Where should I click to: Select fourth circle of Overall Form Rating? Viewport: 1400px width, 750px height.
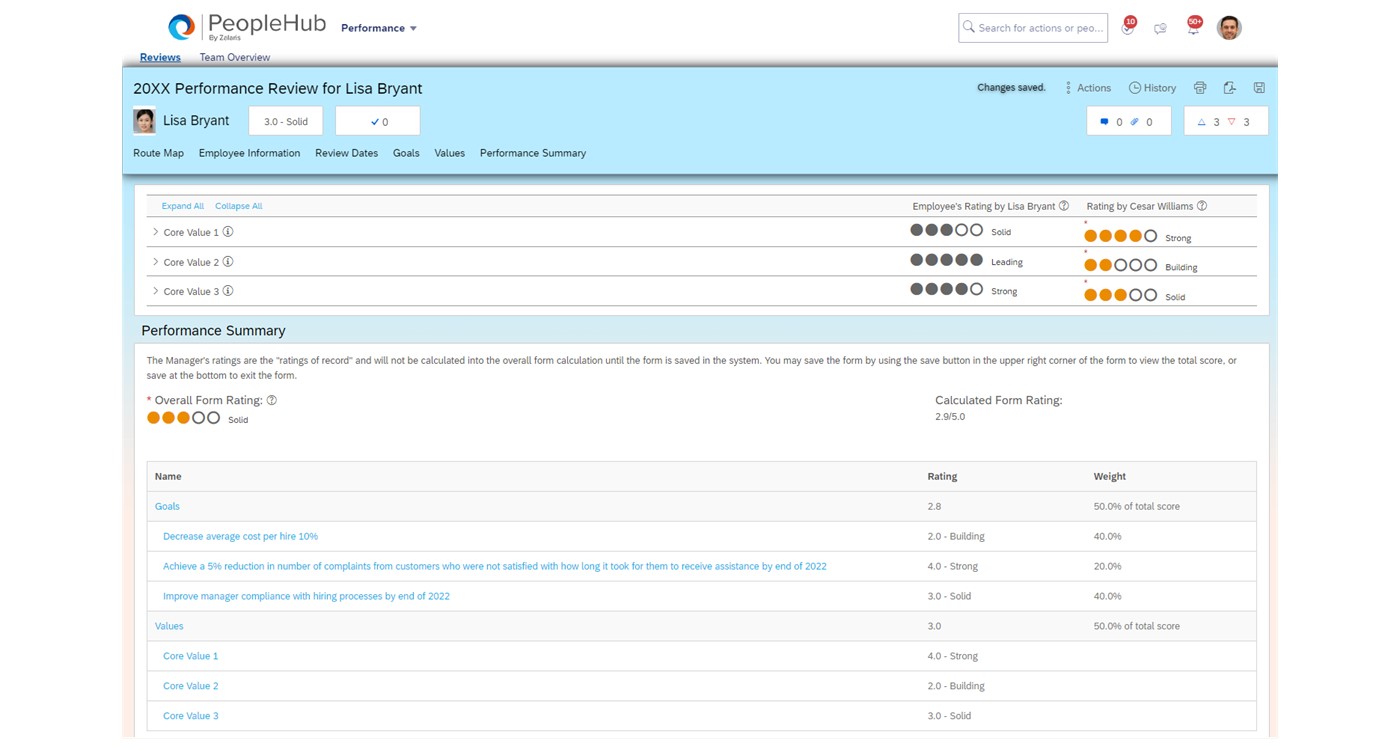(199, 418)
